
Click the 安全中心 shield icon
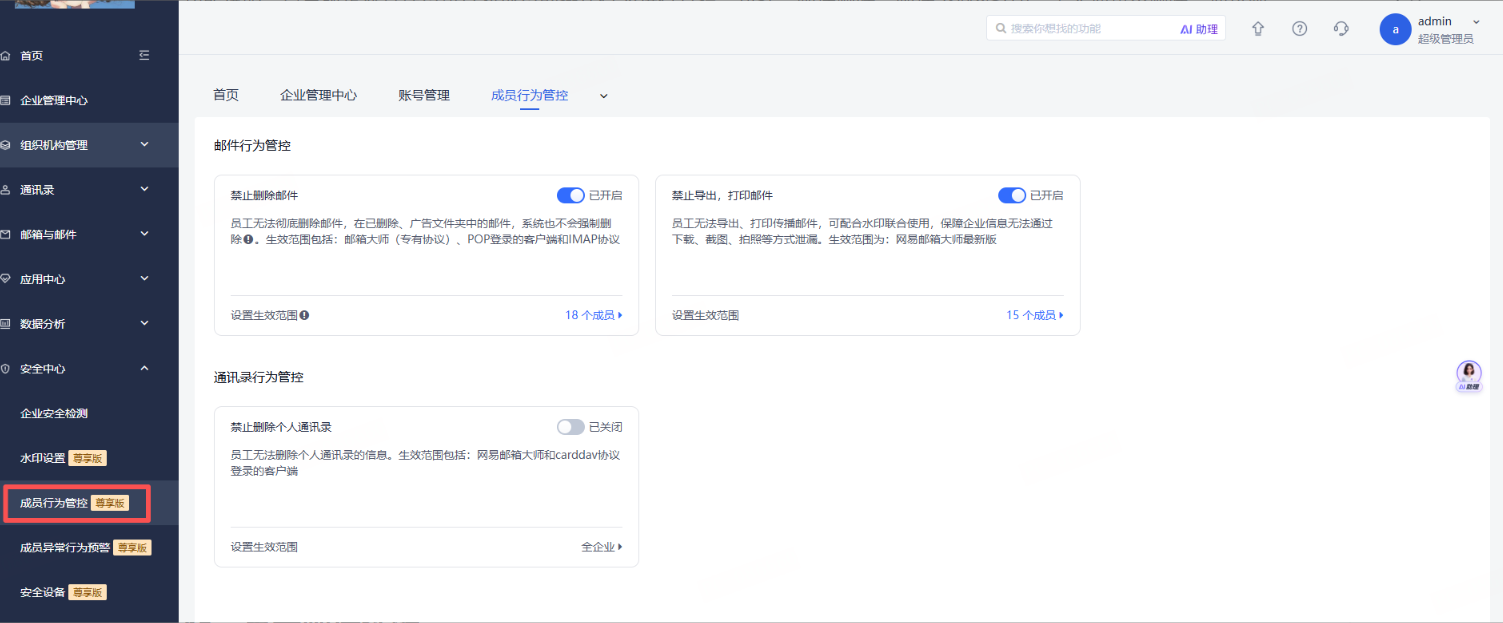coord(5,369)
